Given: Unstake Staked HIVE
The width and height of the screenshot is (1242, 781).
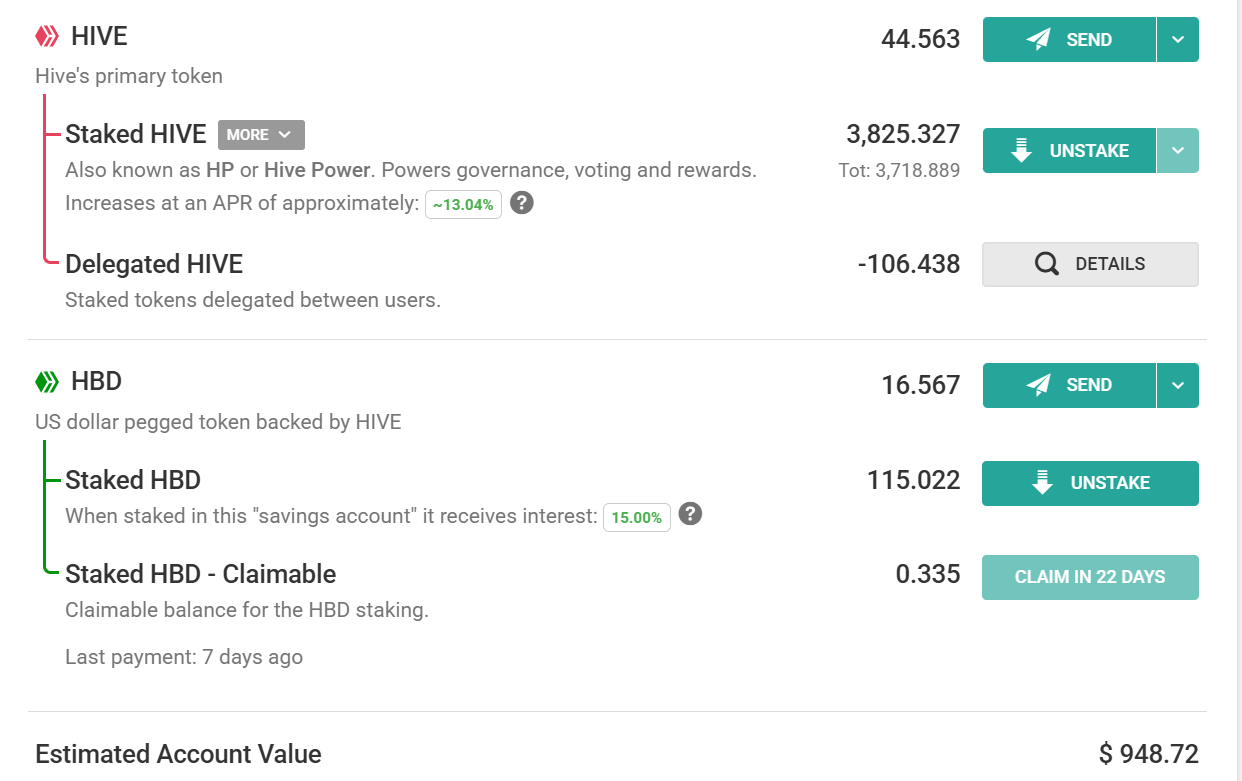Looking at the screenshot, I should (x=1069, y=151).
